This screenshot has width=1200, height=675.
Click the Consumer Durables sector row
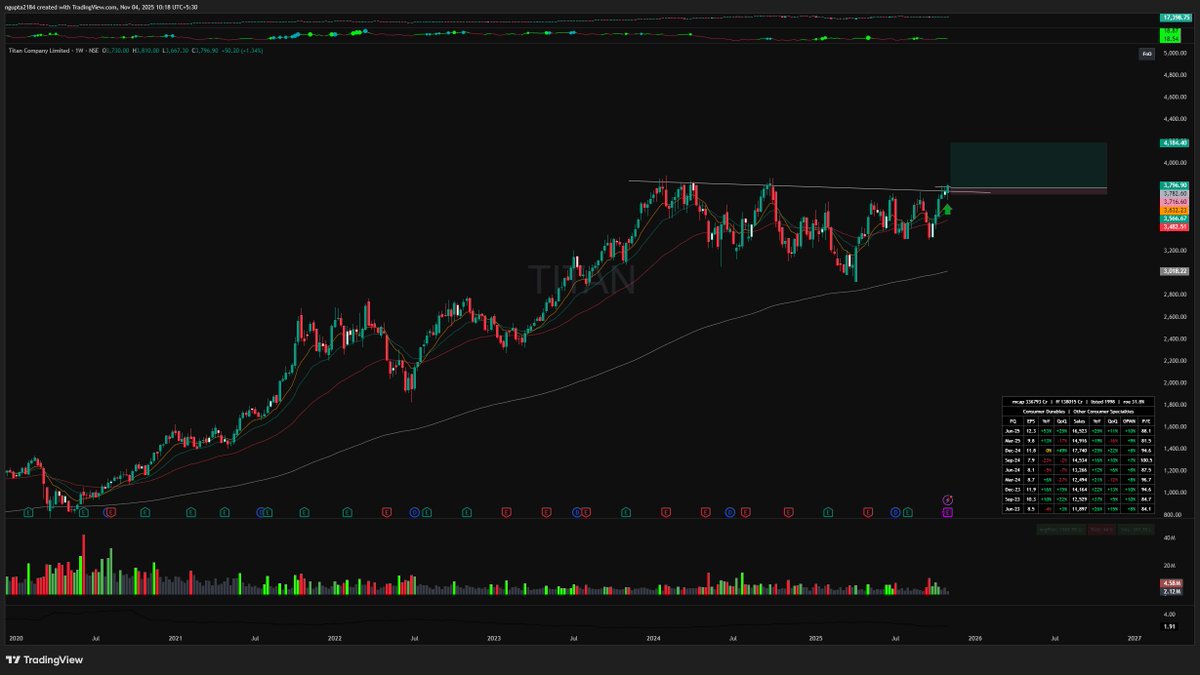click(x=1078, y=412)
